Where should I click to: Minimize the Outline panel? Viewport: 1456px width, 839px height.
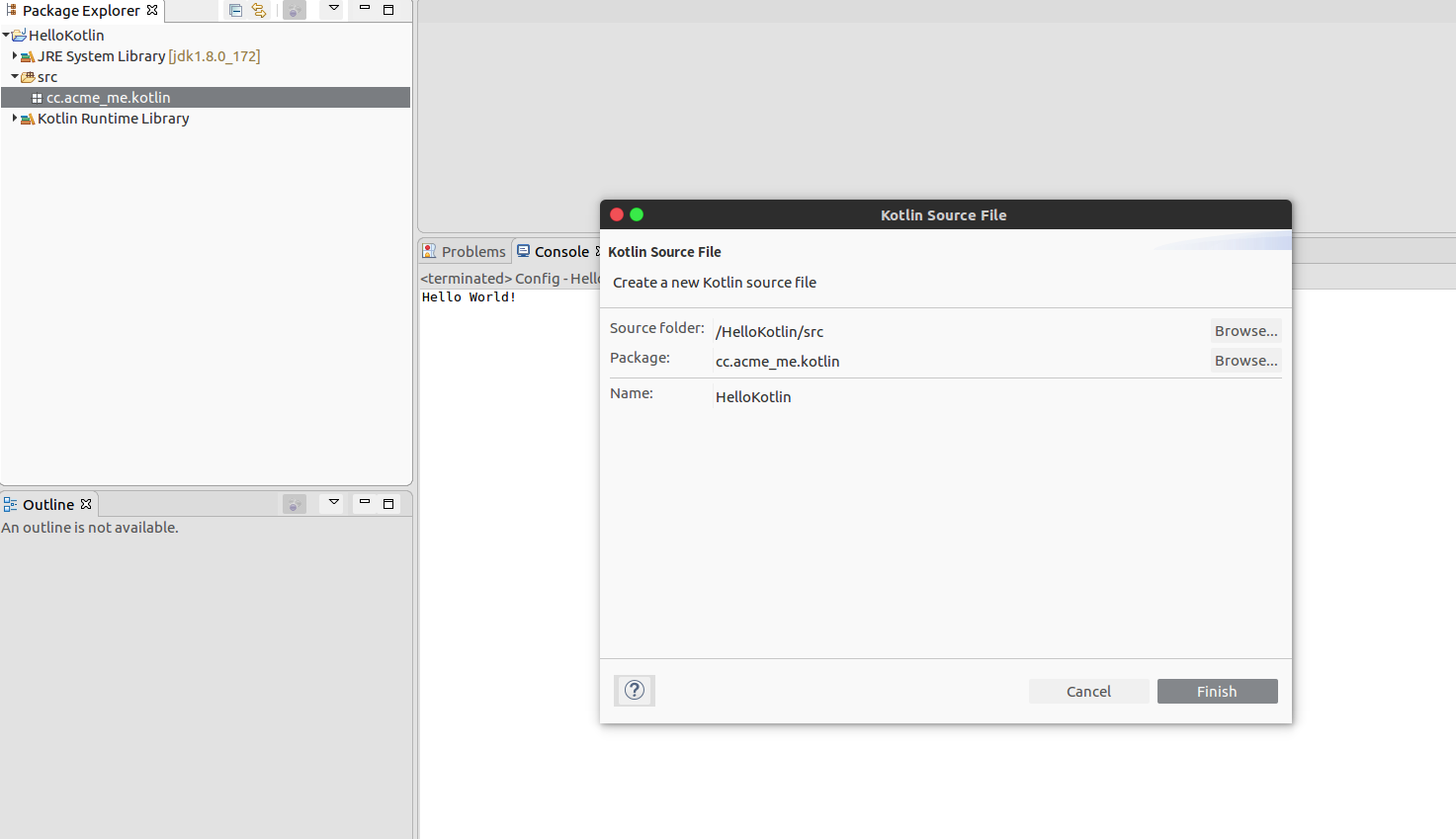(365, 503)
